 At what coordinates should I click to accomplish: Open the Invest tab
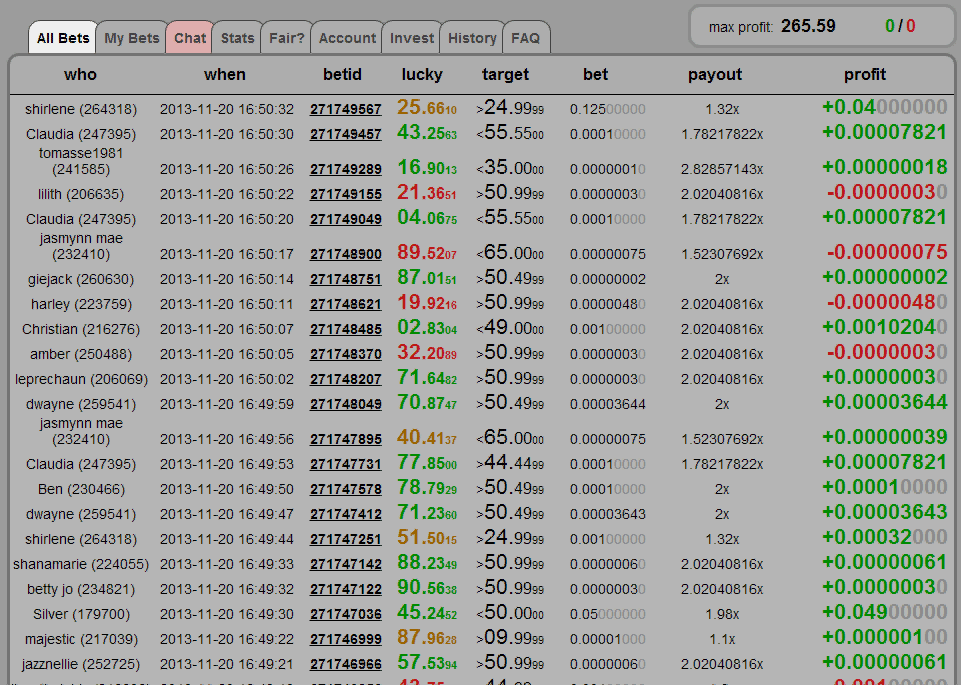pos(412,38)
